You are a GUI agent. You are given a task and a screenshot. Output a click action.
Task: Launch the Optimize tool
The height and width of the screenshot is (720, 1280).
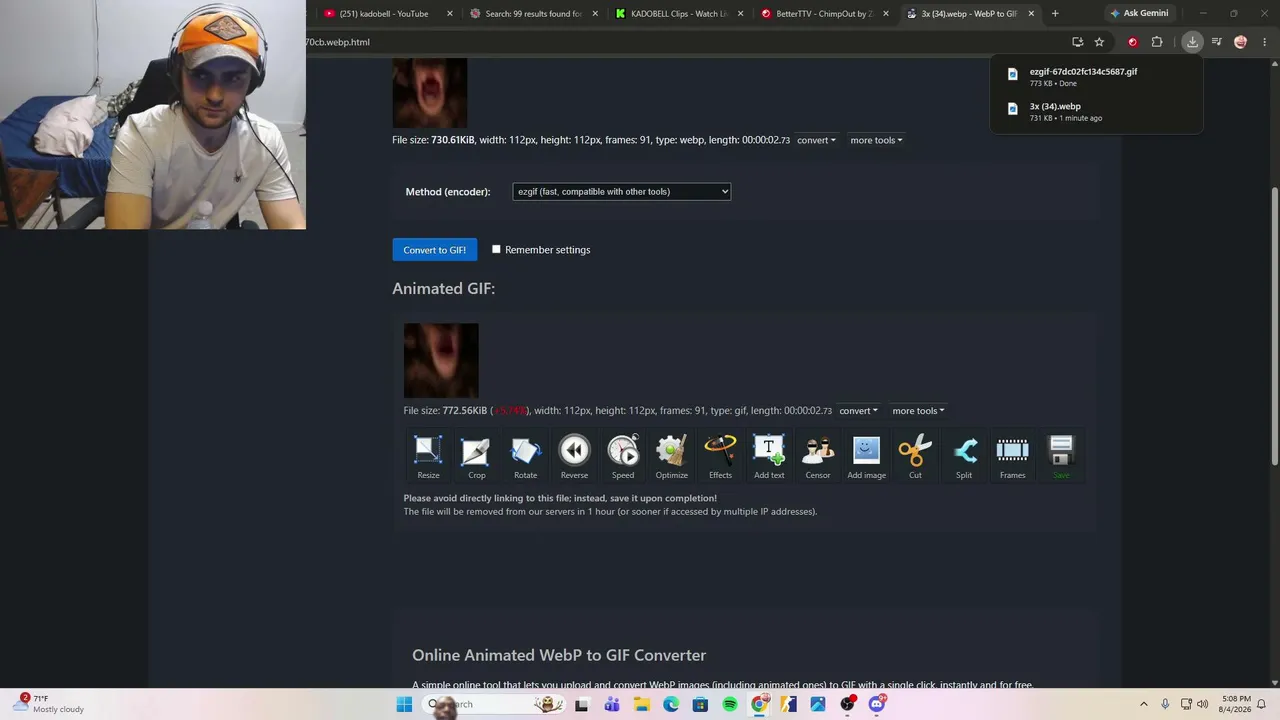(671, 458)
